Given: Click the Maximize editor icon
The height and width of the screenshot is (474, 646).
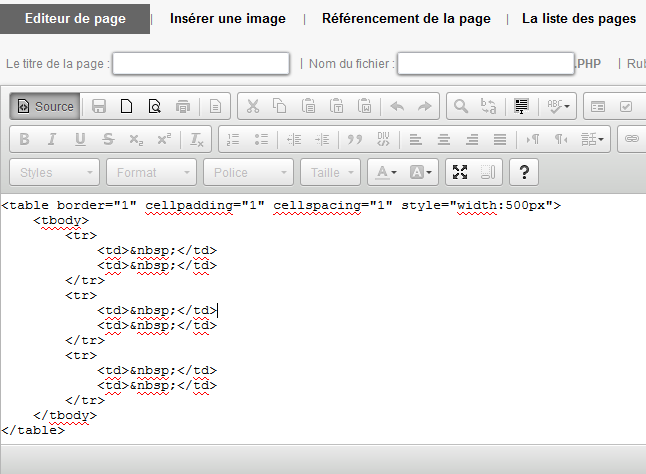Looking at the screenshot, I should pyautogui.click(x=459, y=172).
